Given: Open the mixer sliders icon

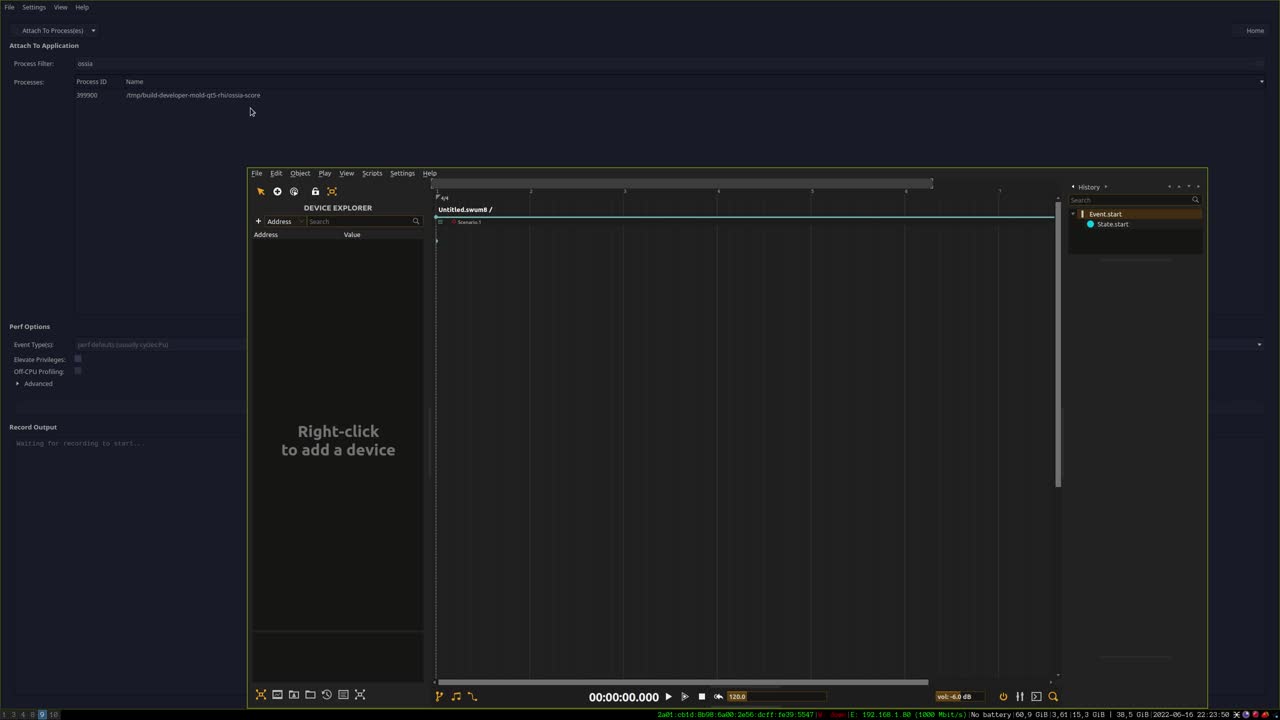Looking at the screenshot, I should click(x=1020, y=697).
